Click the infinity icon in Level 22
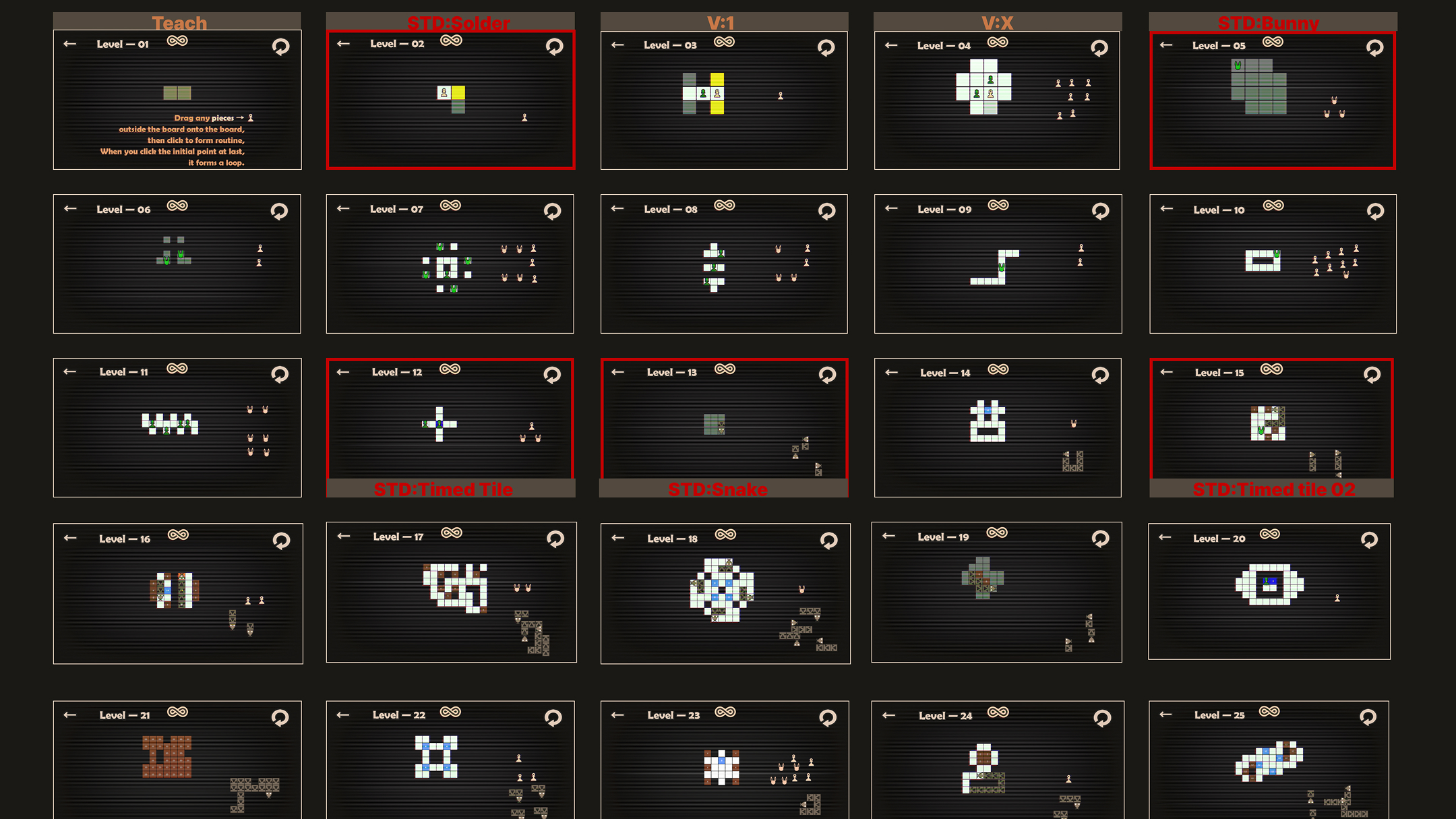This screenshot has height=819, width=1456. (x=450, y=712)
